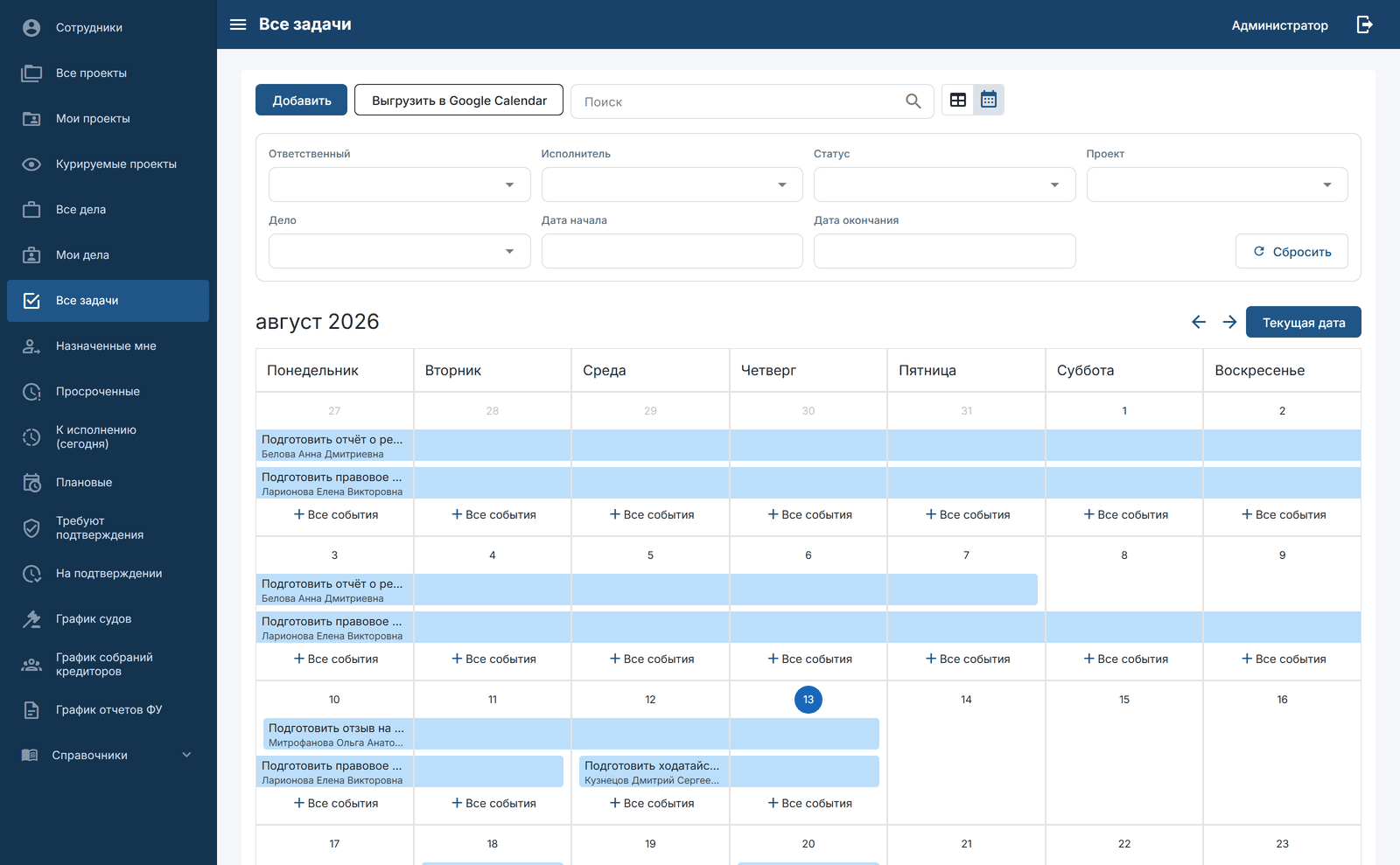This screenshot has width=1400, height=865.
Task: Open Все проекты folder icon
Action: tap(31, 73)
